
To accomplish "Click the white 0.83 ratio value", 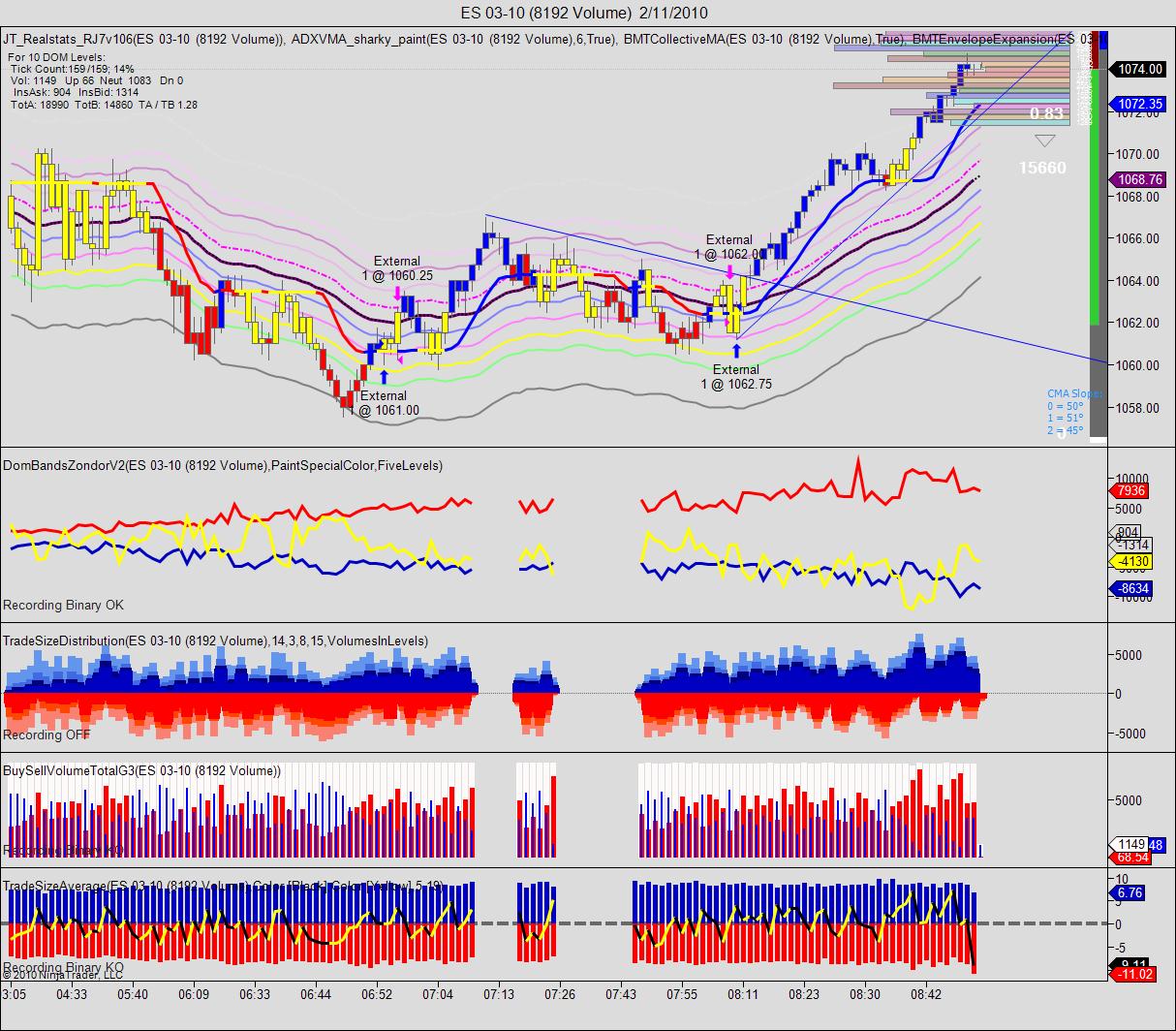I will (1046, 113).
